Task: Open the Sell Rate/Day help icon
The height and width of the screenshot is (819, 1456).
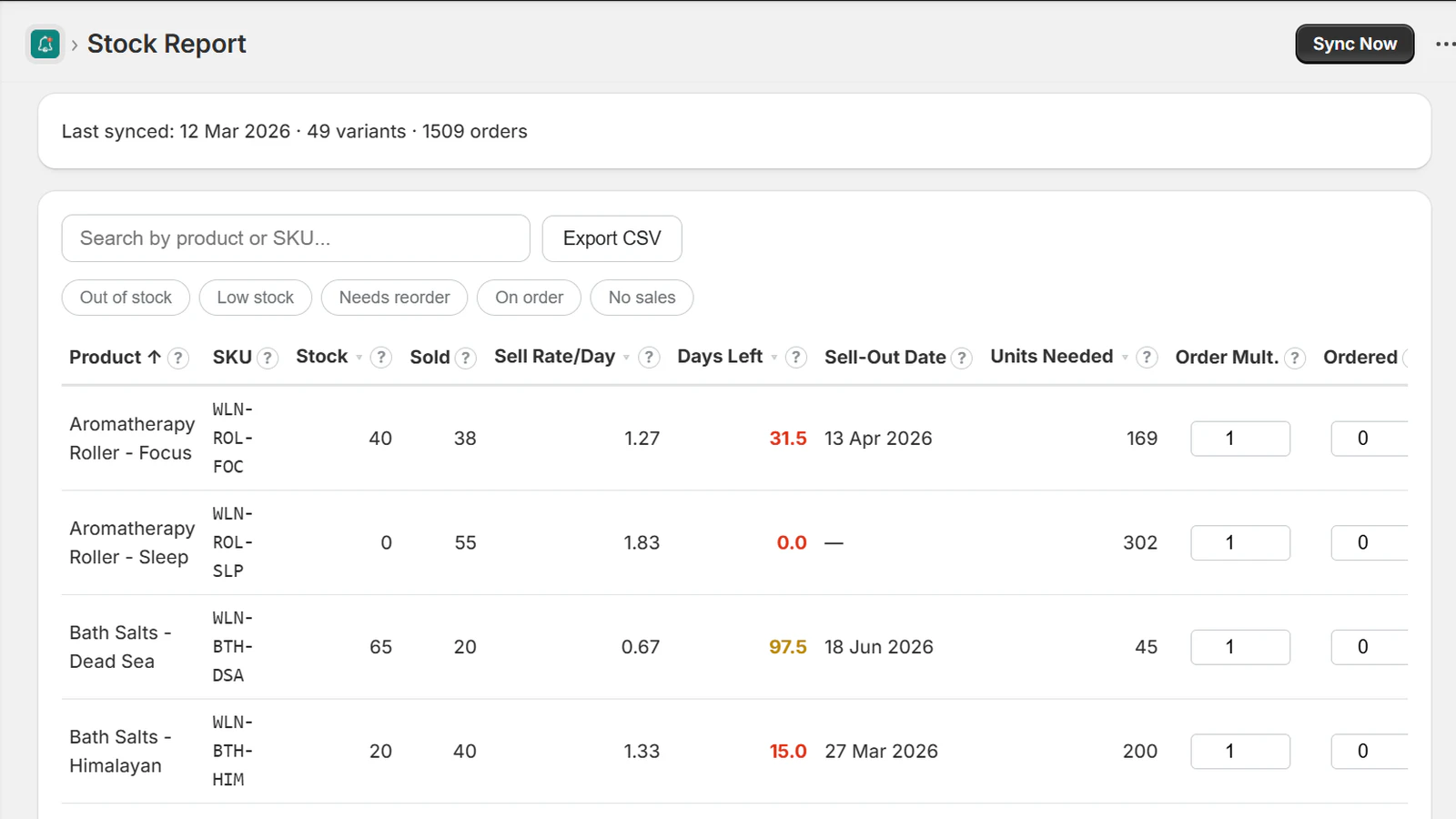Action: coord(649,358)
